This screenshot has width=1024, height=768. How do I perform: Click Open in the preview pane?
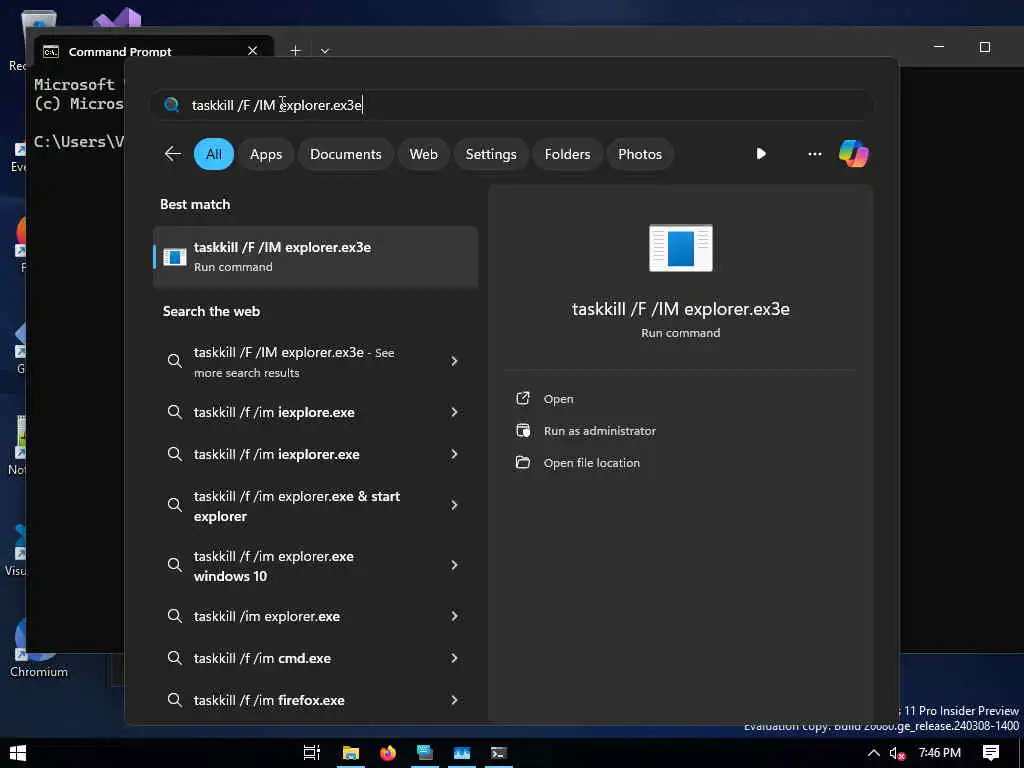558,399
